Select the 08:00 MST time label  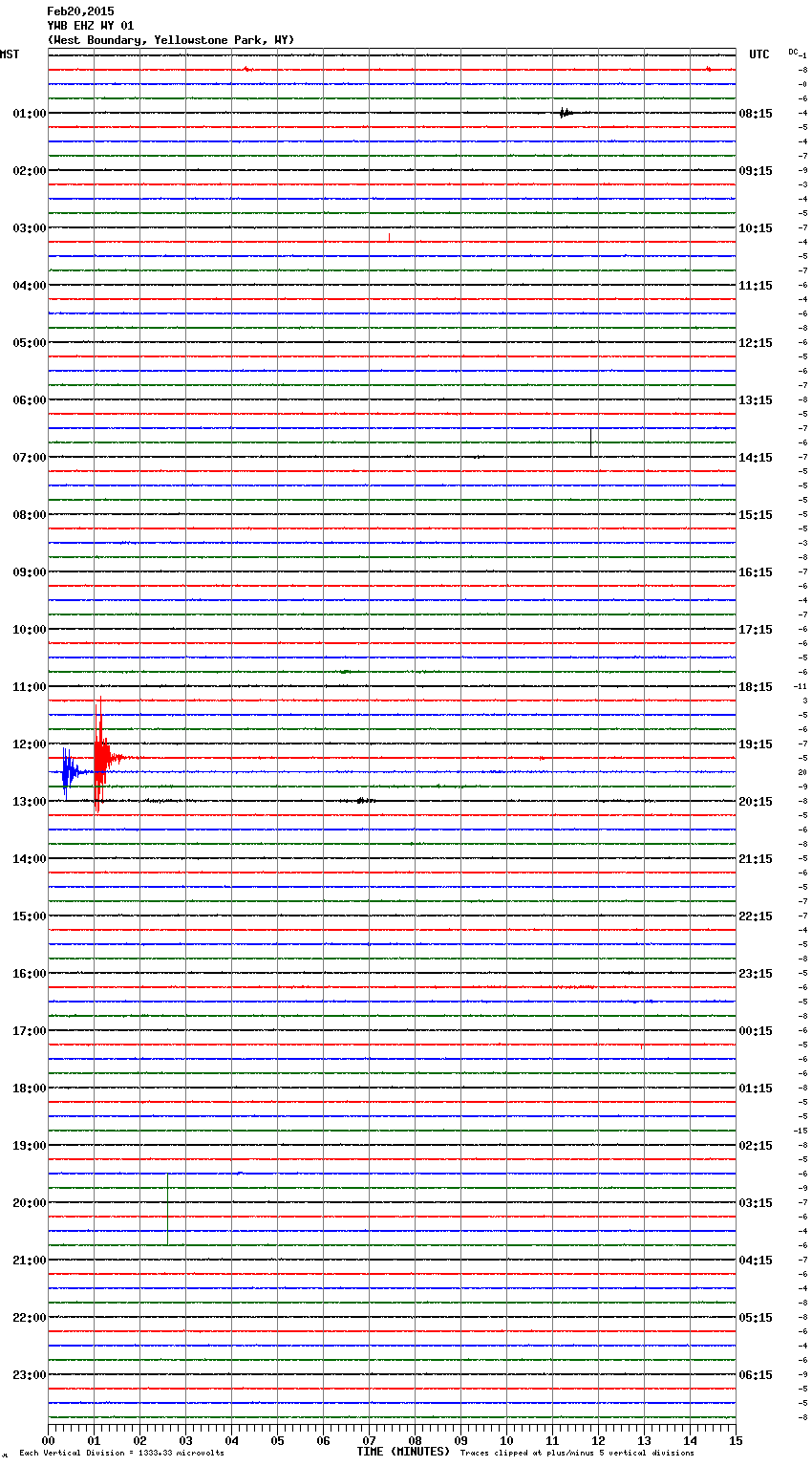29,515
